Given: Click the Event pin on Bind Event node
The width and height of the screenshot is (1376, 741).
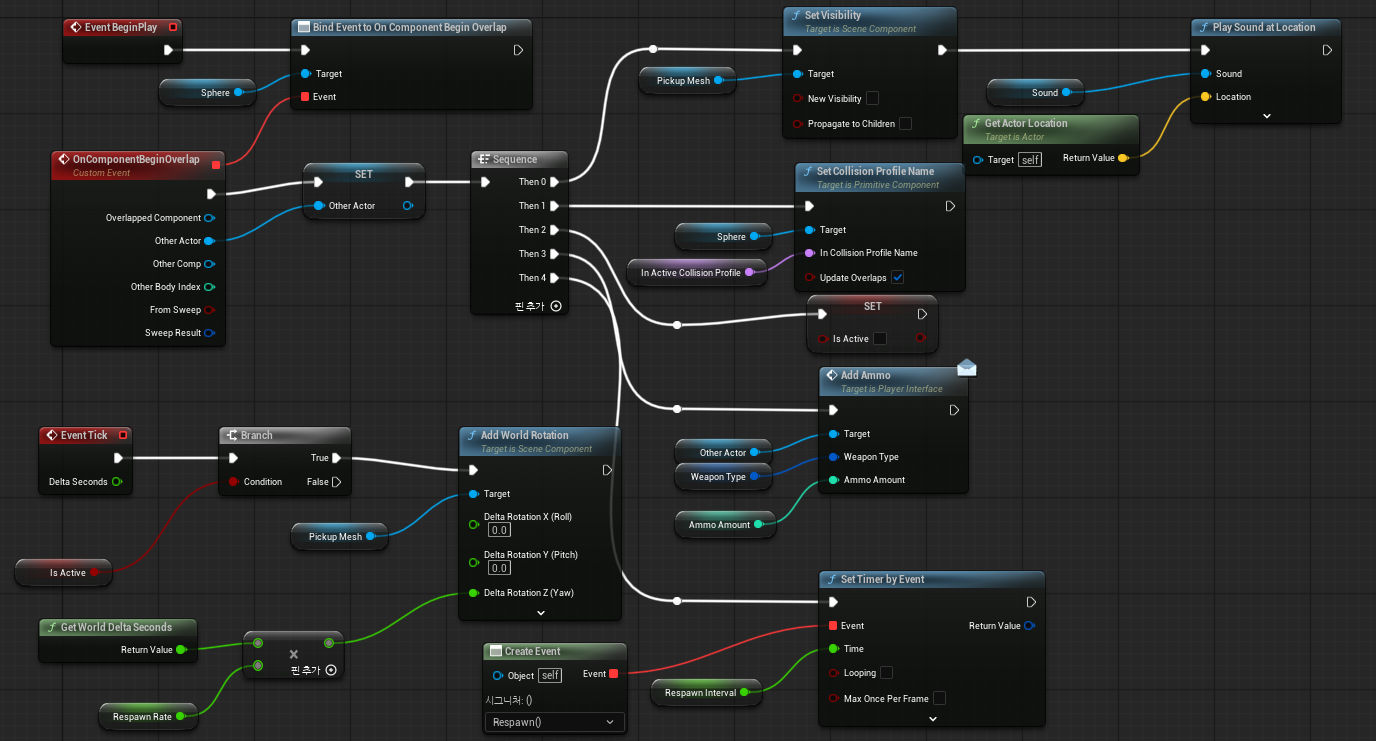Looking at the screenshot, I should tap(305, 97).
